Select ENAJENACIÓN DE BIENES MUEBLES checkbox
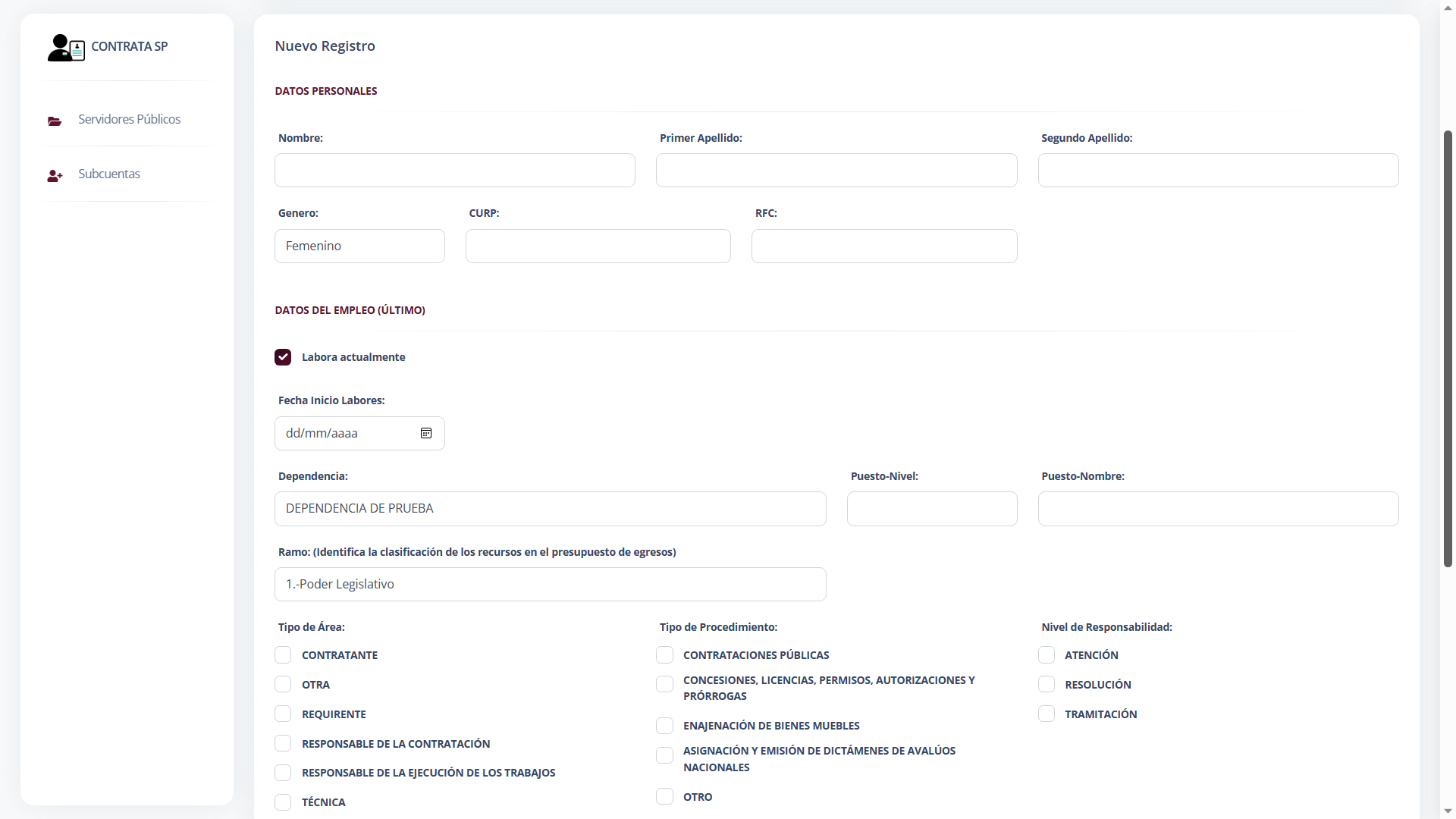Viewport: 1456px width, 819px height. (664, 726)
